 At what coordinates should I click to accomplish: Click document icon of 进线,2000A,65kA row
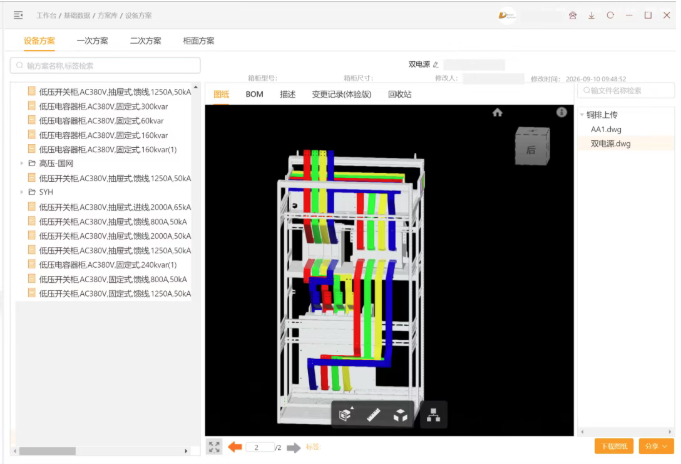[31, 206]
